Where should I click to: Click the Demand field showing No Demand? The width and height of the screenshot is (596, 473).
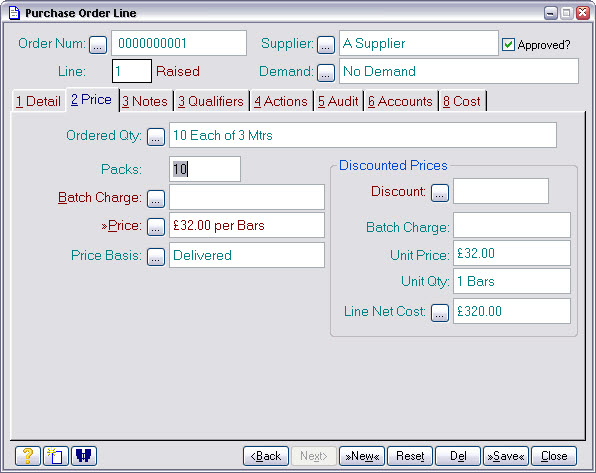(x=459, y=71)
